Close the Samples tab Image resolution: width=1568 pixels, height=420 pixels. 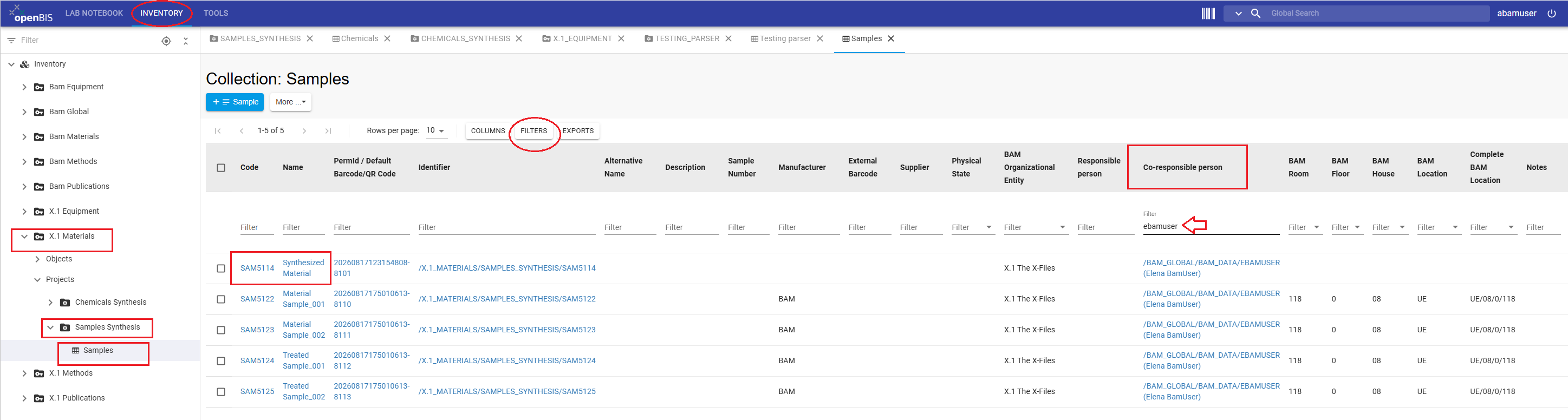(x=891, y=38)
